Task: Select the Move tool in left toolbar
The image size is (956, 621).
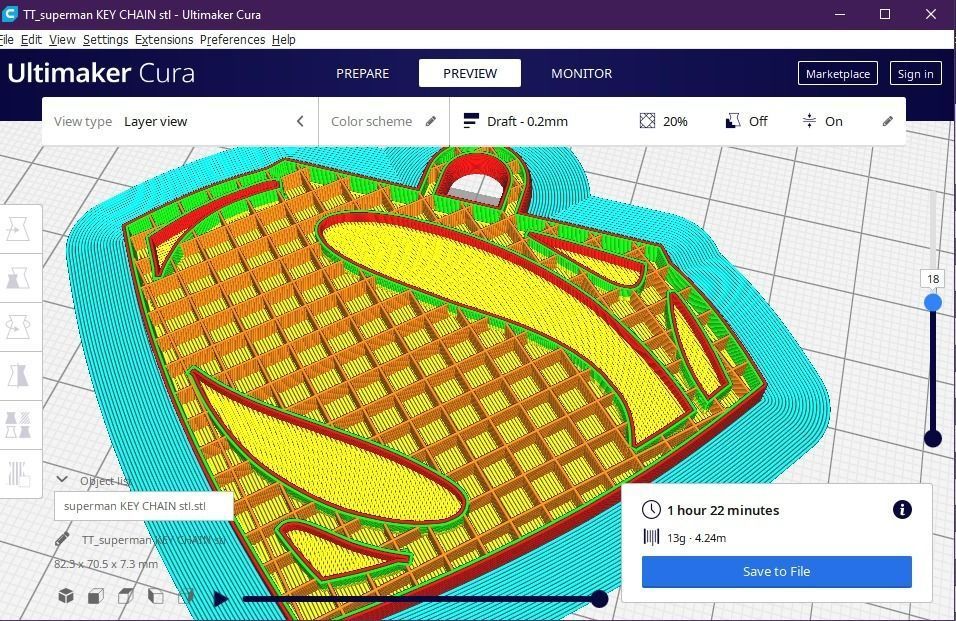Action: (x=18, y=229)
